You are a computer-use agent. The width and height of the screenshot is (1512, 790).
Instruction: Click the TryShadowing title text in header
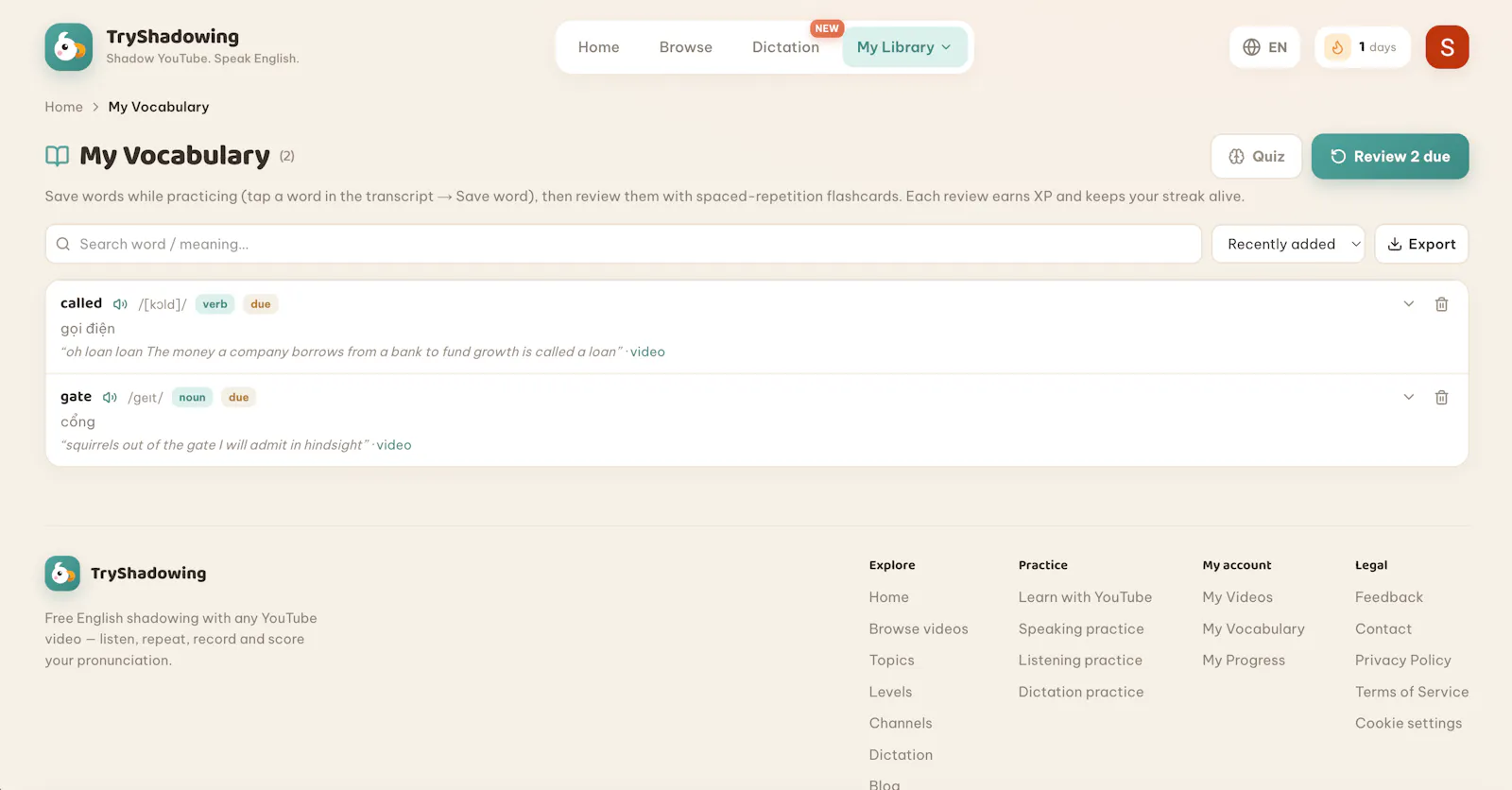point(173,37)
